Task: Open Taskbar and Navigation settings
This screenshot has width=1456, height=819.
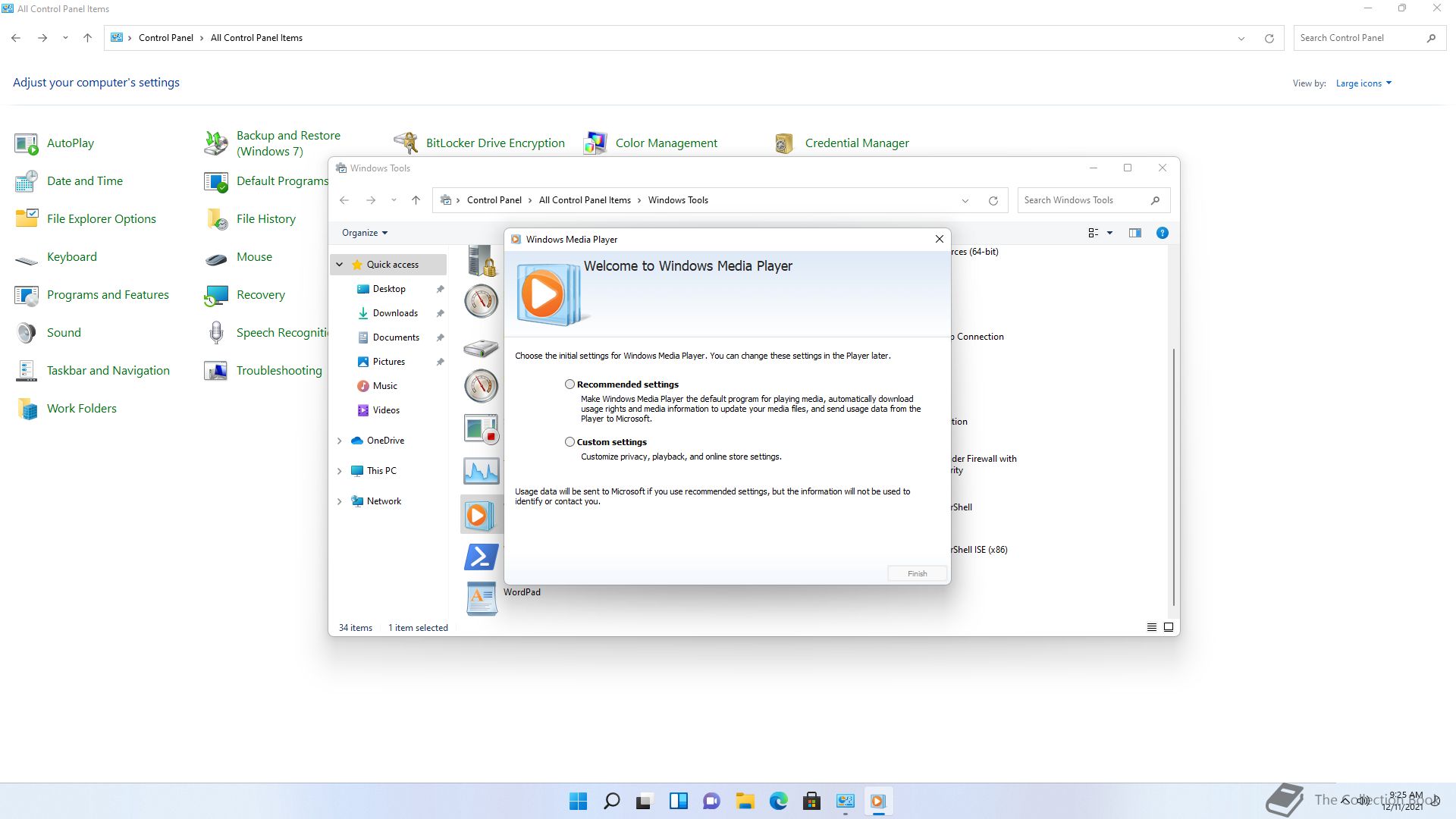Action: [93, 370]
